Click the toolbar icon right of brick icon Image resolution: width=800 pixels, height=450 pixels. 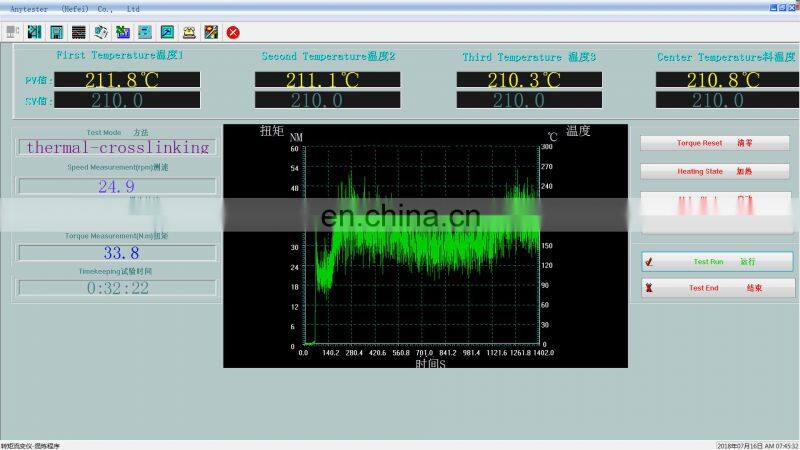(x=100, y=32)
